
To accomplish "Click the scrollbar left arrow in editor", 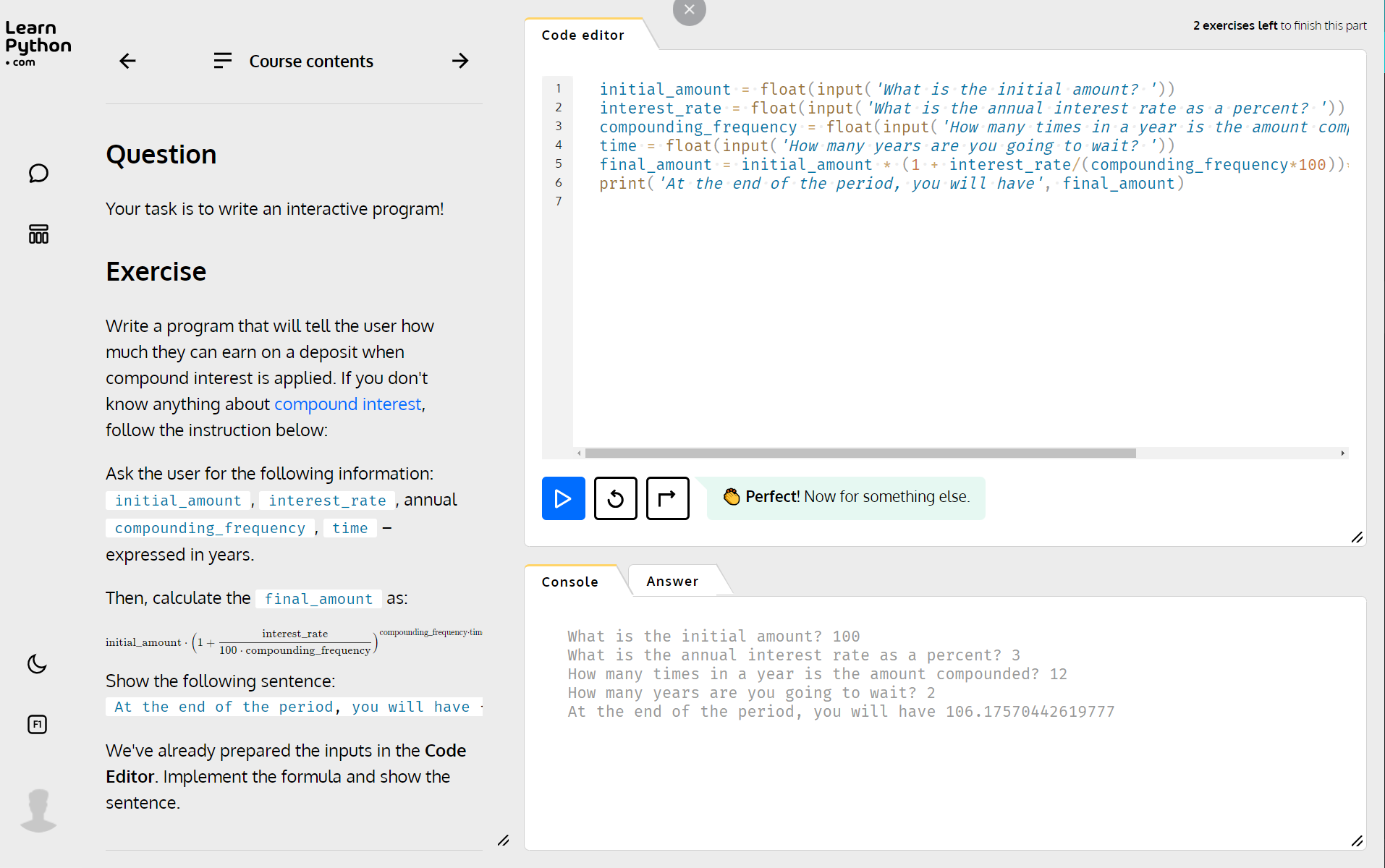I will [579, 453].
